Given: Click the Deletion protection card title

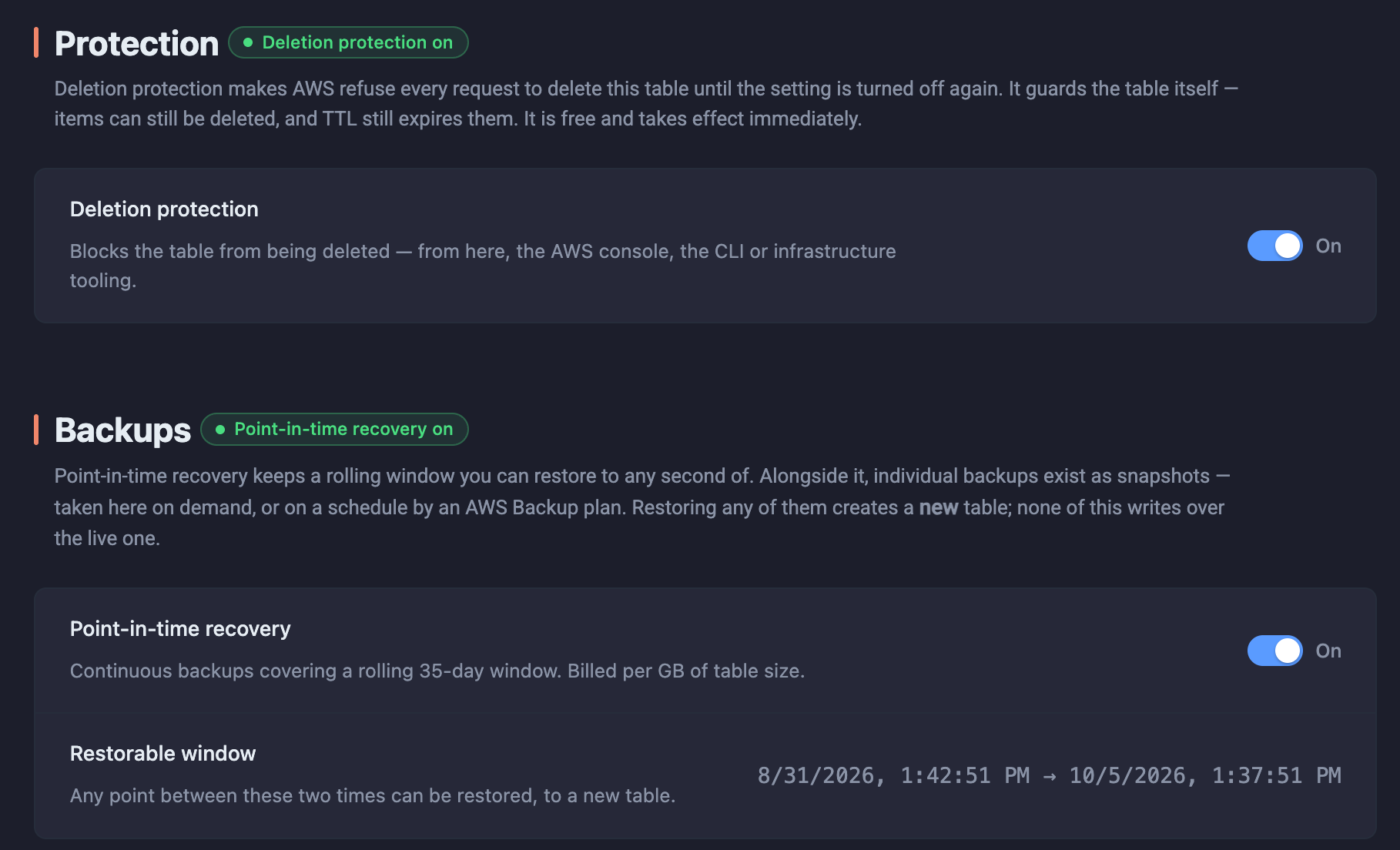Looking at the screenshot, I should [164, 209].
